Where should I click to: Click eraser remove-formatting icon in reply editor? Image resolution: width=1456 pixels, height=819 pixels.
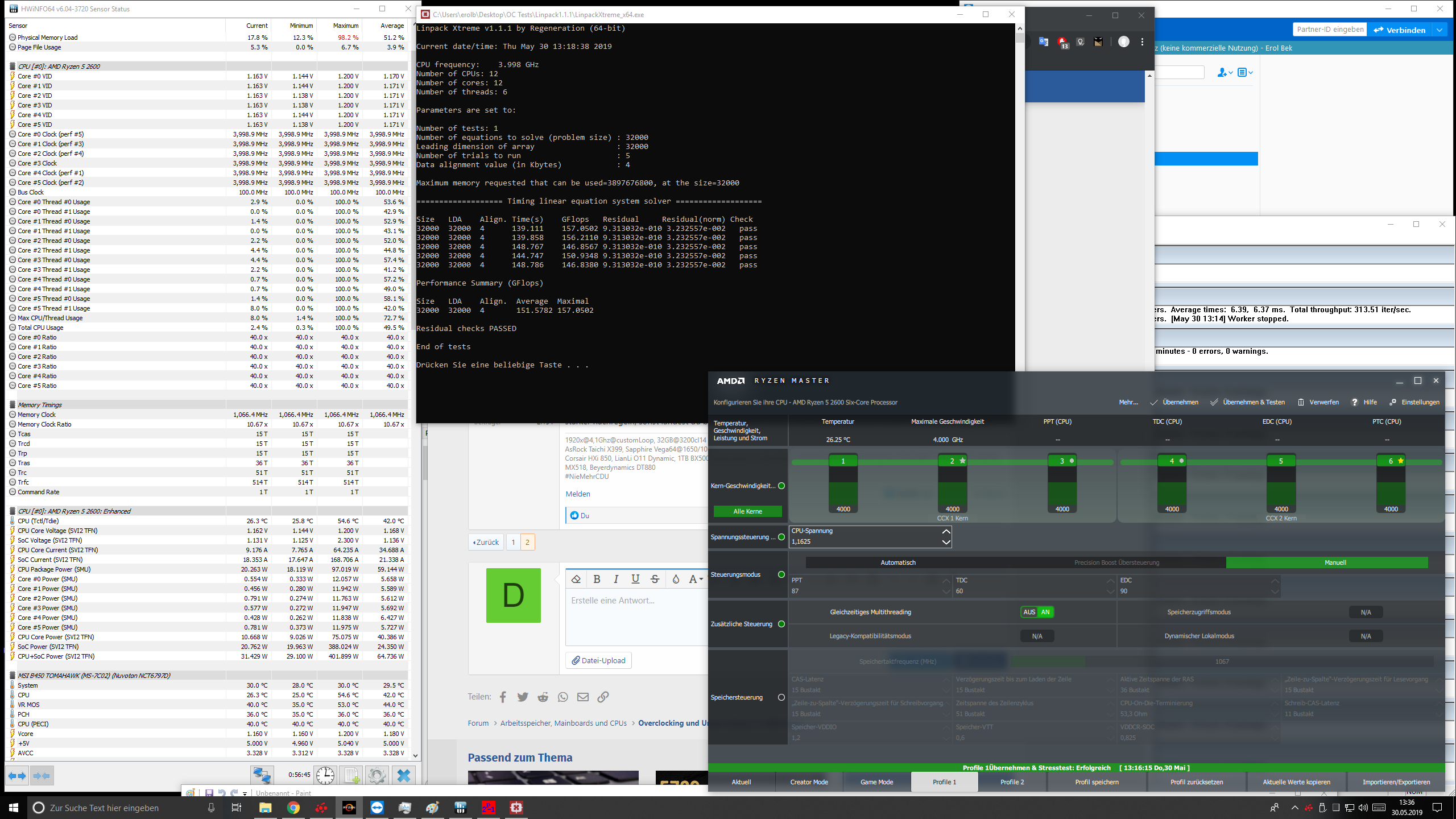(576, 579)
